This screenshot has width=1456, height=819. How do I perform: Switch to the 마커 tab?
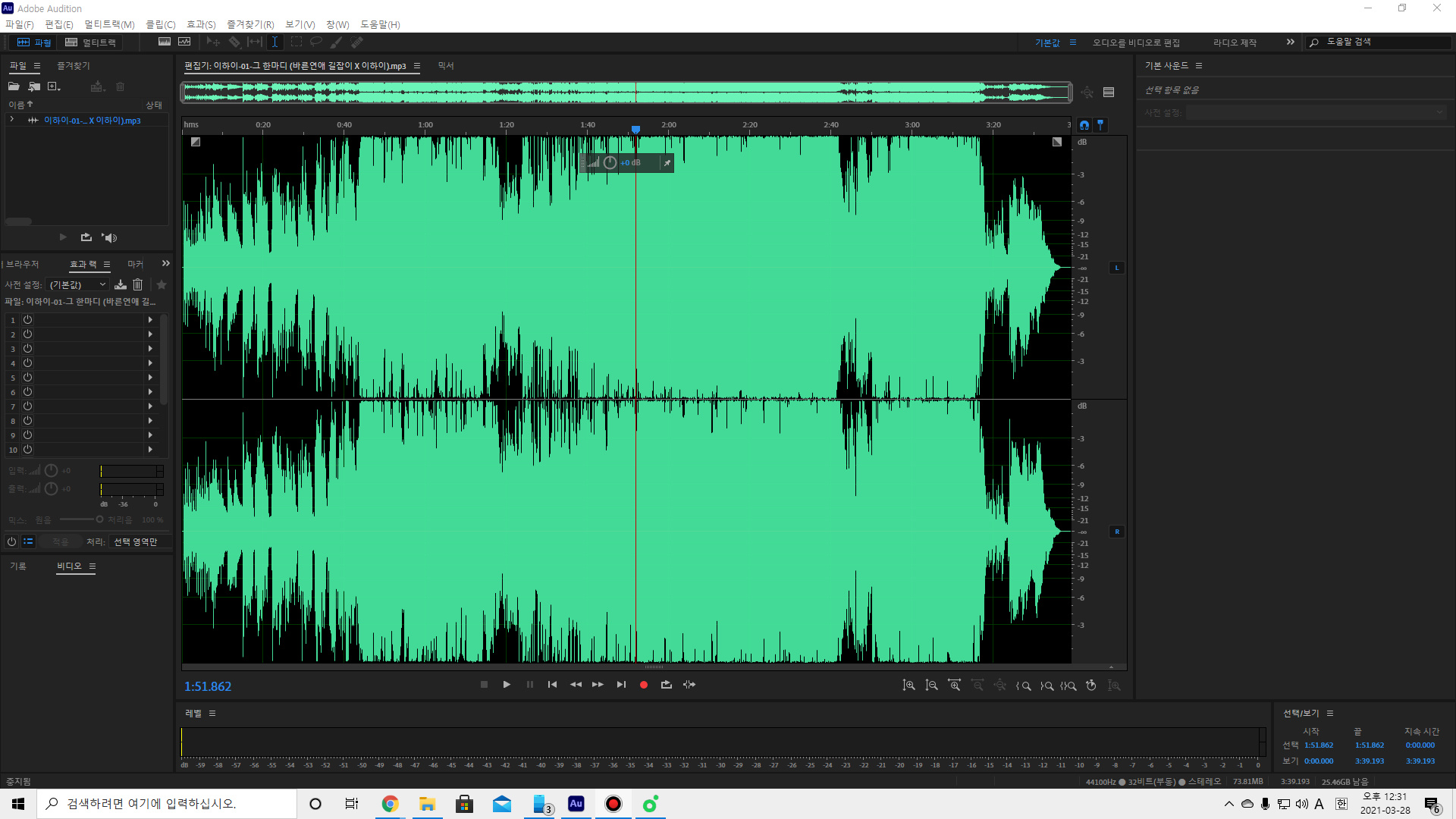pyautogui.click(x=135, y=264)
